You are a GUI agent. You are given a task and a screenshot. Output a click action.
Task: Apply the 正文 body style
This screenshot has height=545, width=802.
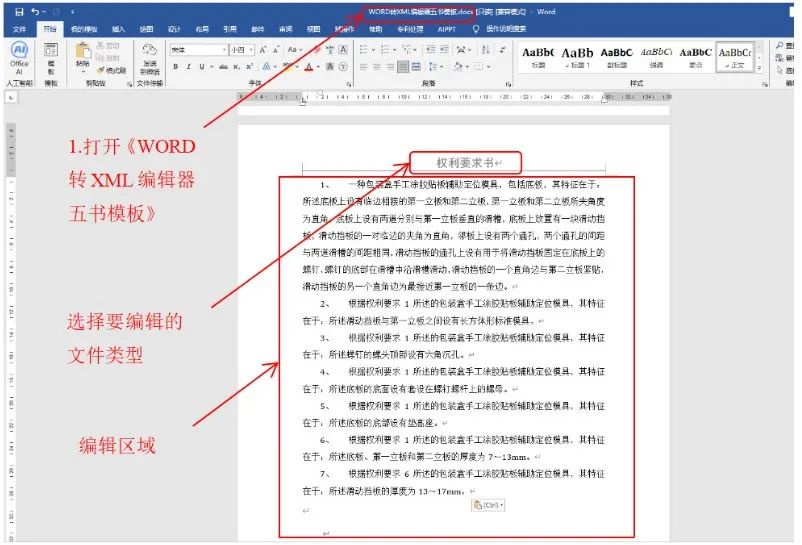734,57
